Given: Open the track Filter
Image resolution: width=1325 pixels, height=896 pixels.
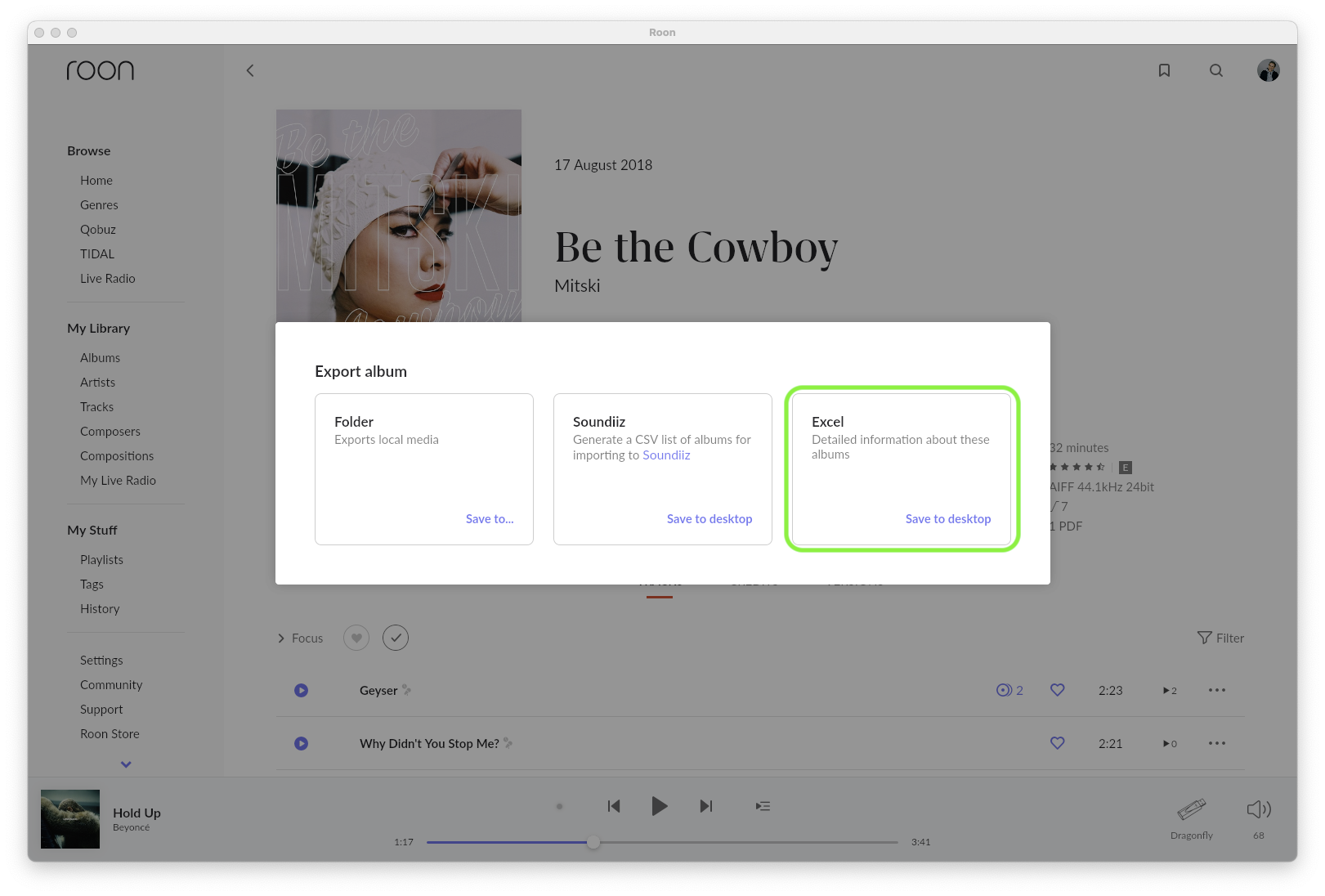Looking at the screenshot, I should point(1220,638).
